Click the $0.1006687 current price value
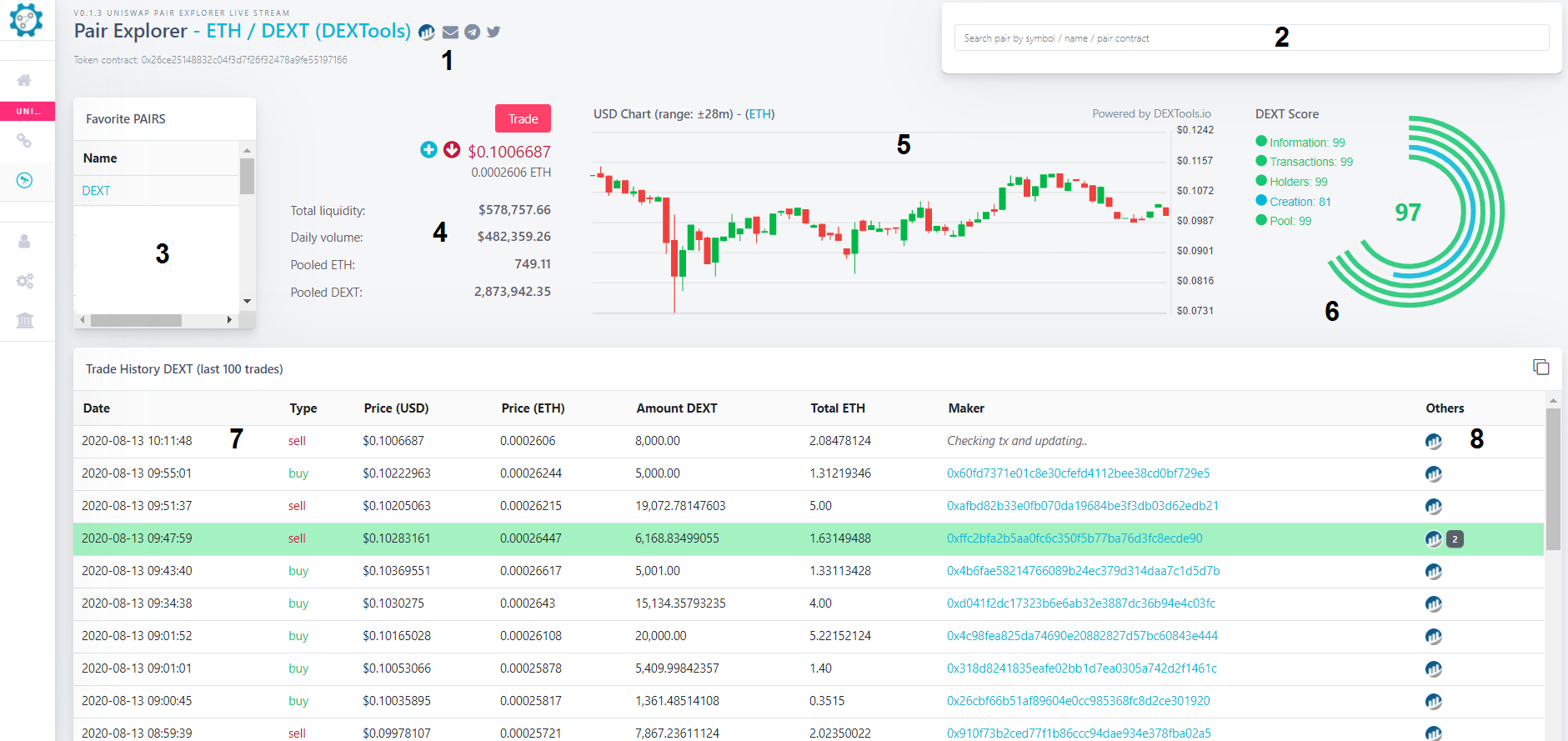Image resolution: width=1568 pixels, height=741 pixels. tap(509, 152)
